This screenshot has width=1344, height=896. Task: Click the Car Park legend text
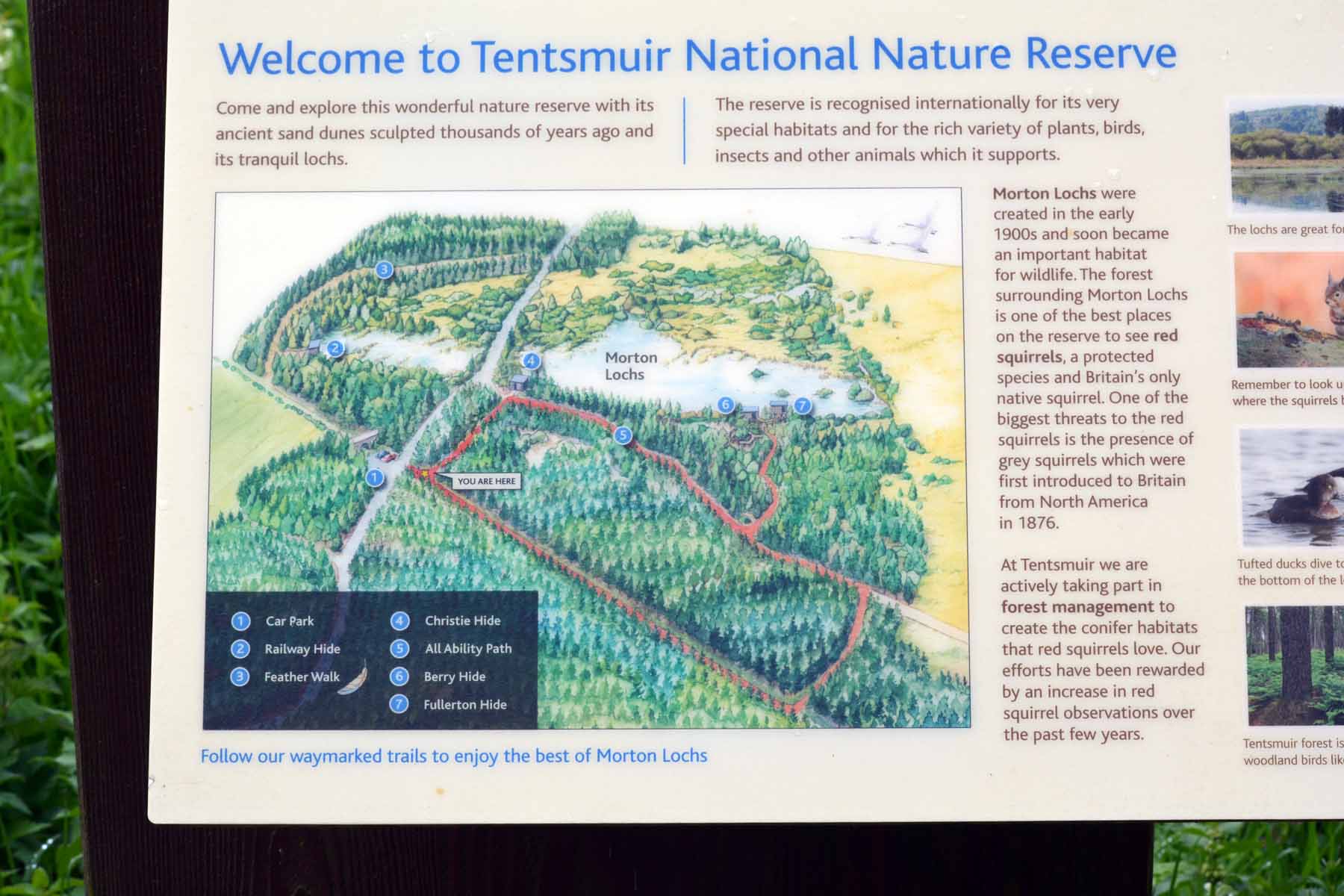[290, 620]
